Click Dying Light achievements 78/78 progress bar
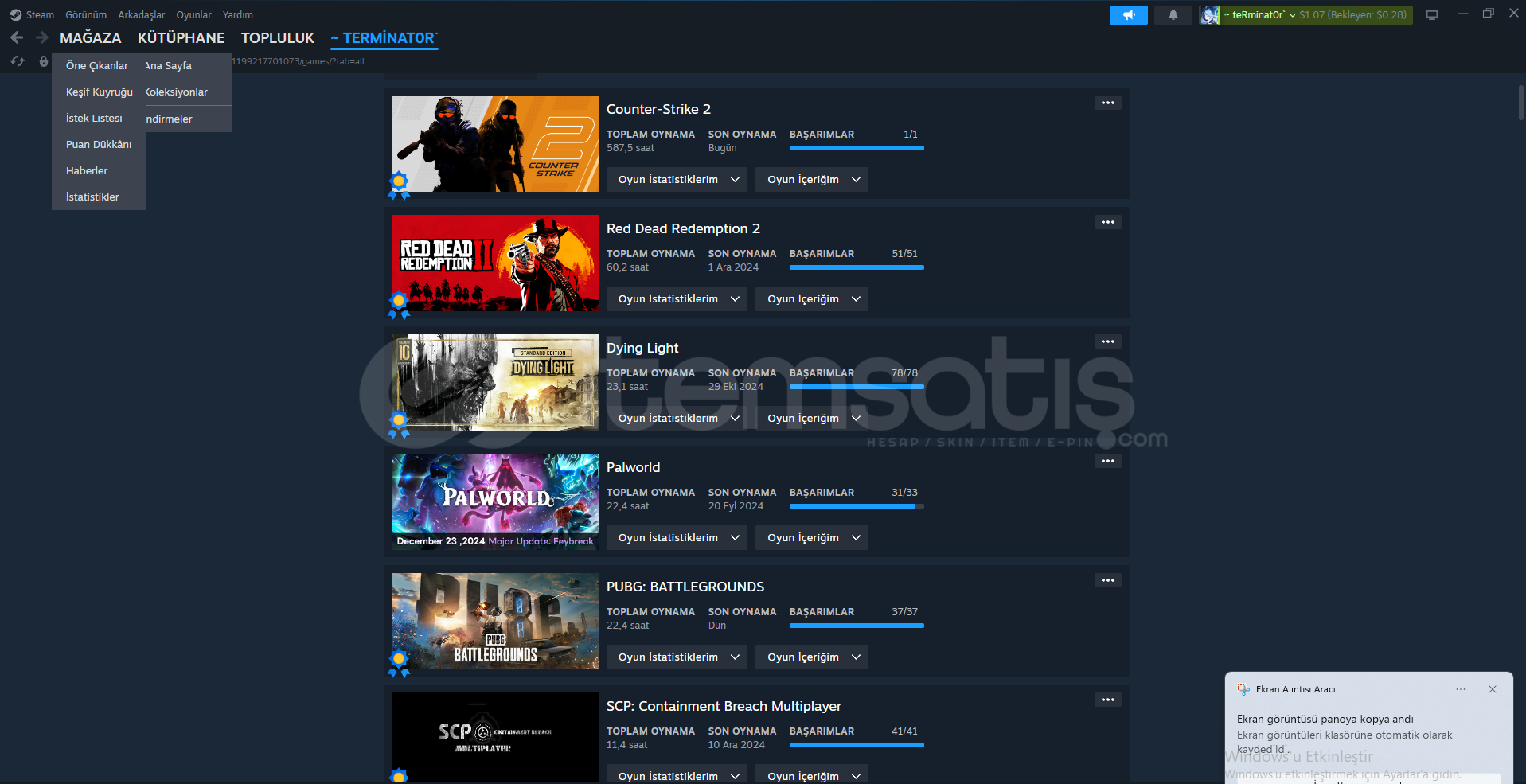The width and height of the screenshot is (1526, 784). click(x=857, y=387)
